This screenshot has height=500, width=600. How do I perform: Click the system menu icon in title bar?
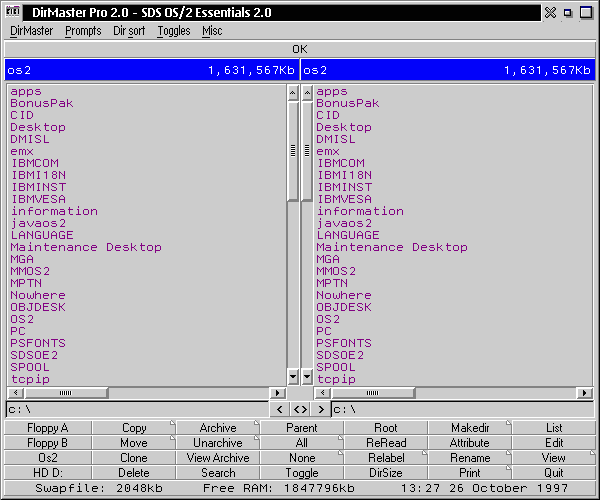click(13, 12)
